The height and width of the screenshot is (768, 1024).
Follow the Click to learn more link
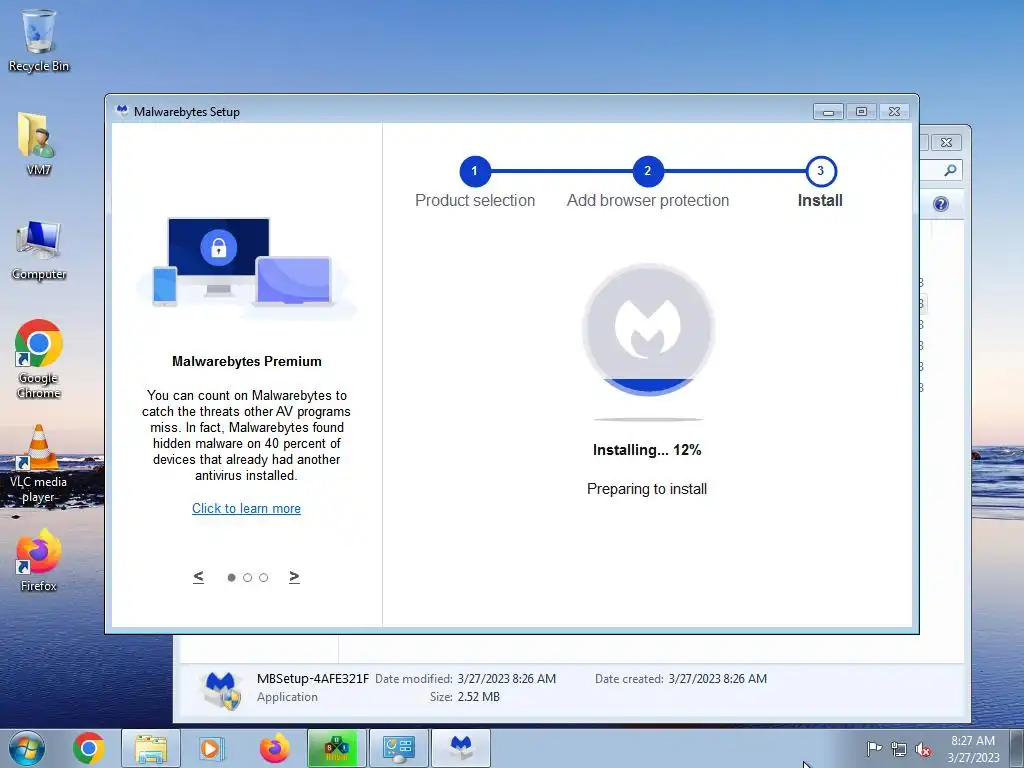click(x=246, y=508)
